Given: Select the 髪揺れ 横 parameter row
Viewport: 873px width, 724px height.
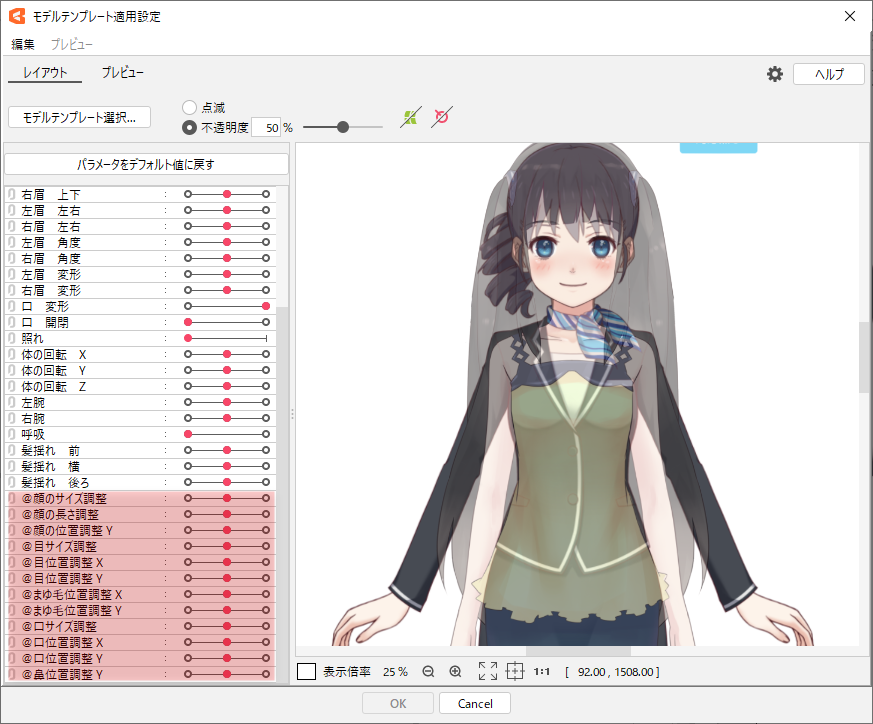Looking at the screenshot, I should click(x=140, y=466).
